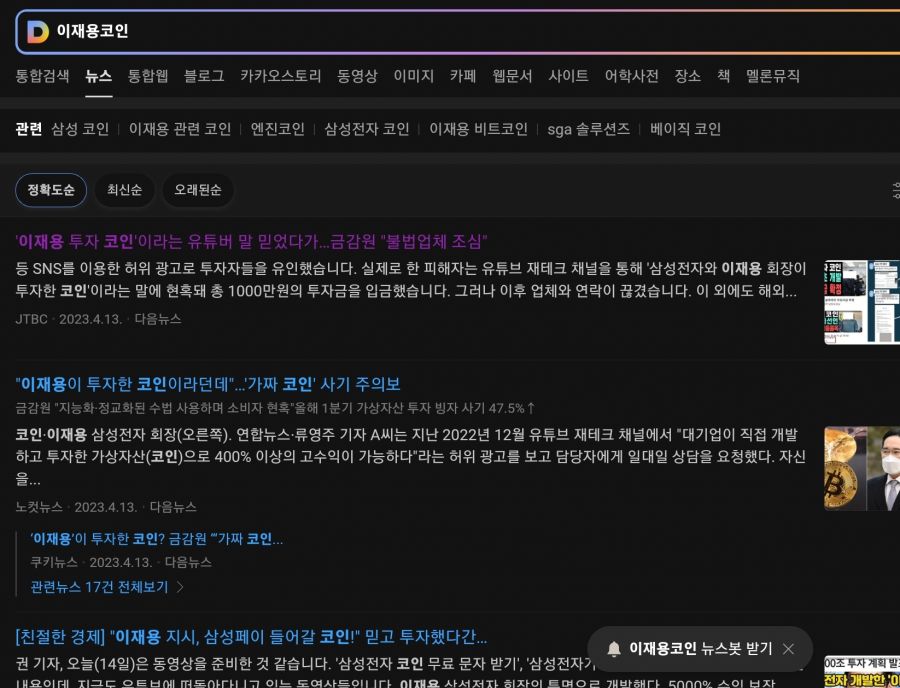This screenshot has width=900, height=688.
Task: Click 다음뉴스 link beside 노컷뉴스 source
Action: pyautogui.click(x=173, y=507)
